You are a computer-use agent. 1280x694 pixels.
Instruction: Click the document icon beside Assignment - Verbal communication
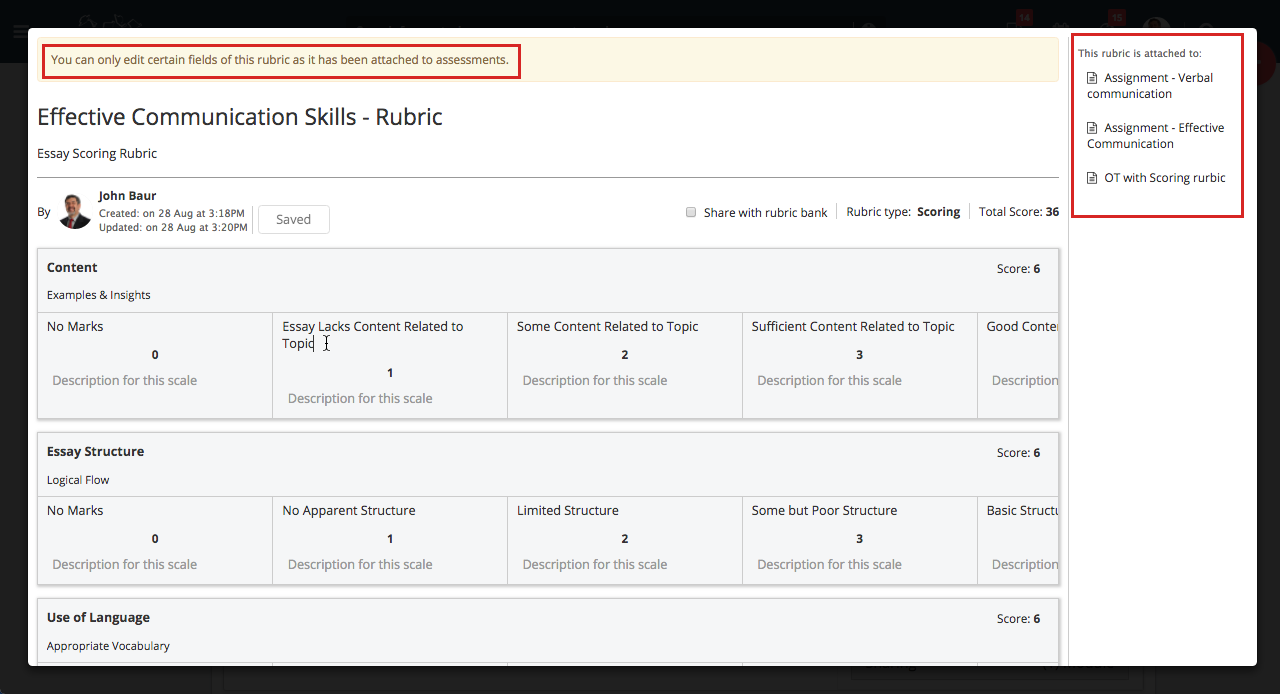[1092, 78]
